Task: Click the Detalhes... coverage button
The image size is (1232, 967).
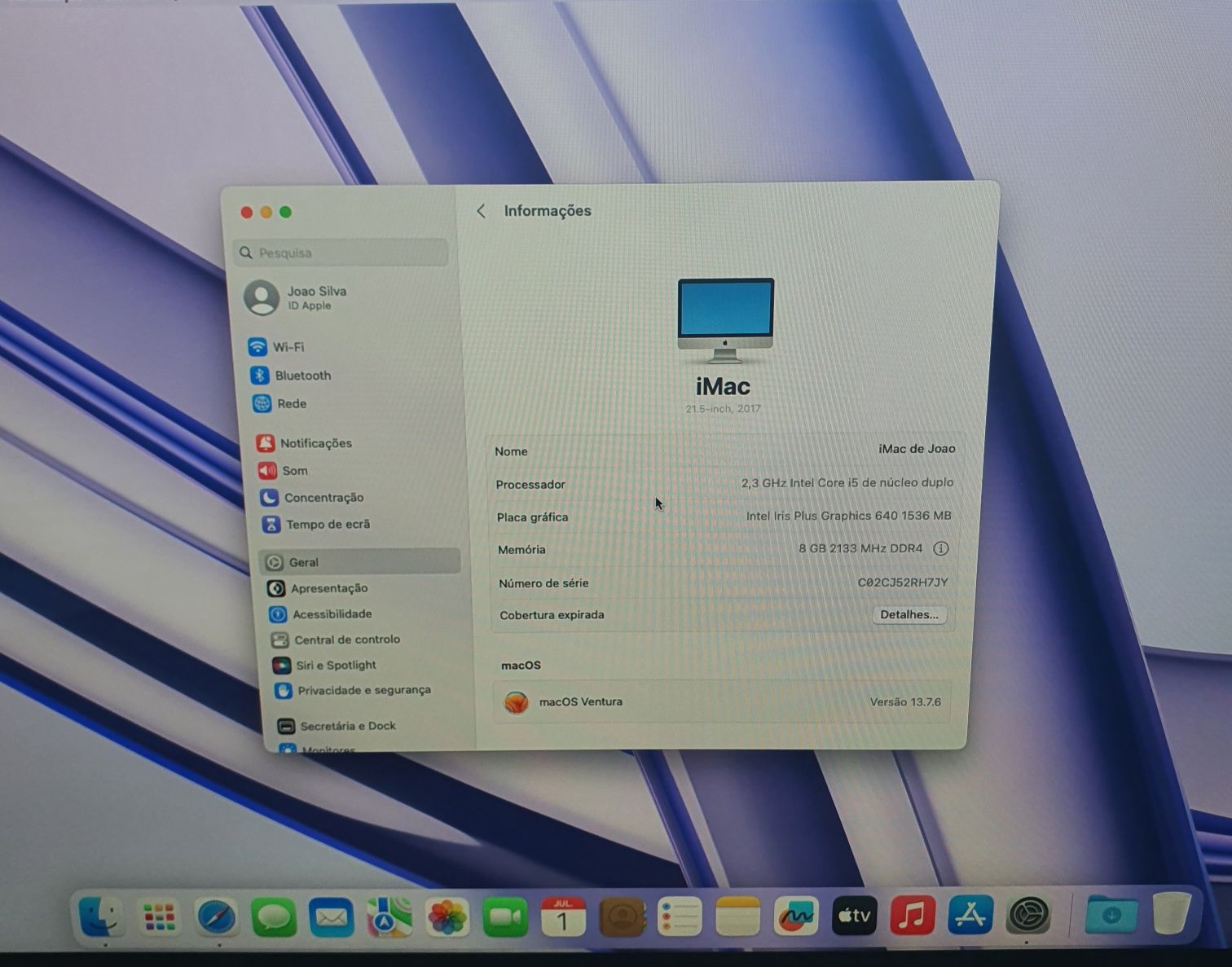Action: coord(909,615)
